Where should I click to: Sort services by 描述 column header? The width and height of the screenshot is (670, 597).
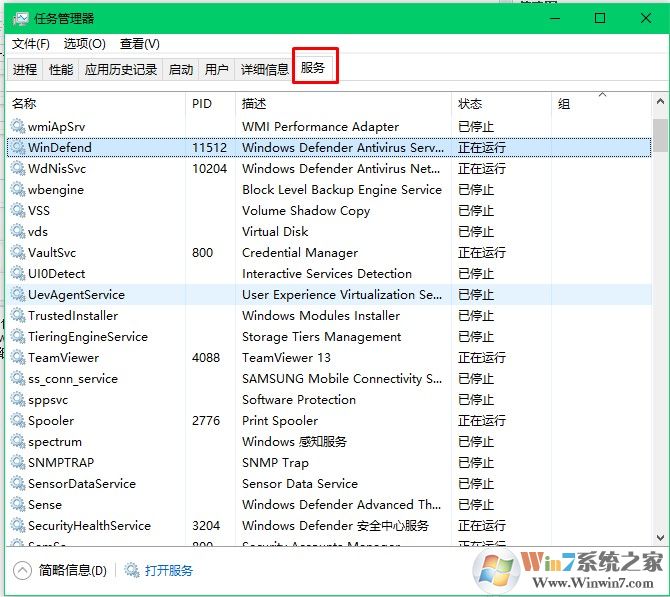pyautogui.click(x=343, y=104)
